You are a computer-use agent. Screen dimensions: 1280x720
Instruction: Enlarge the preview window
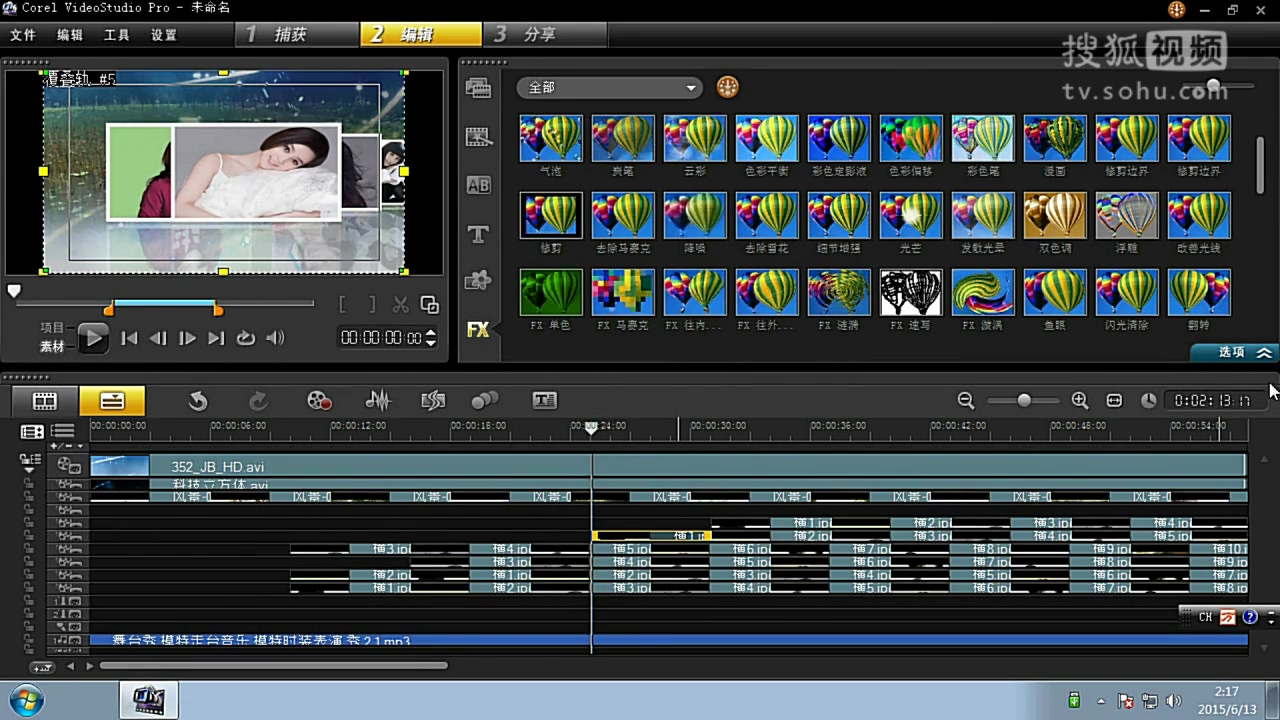pyautogui.click(x=430, y=305)
